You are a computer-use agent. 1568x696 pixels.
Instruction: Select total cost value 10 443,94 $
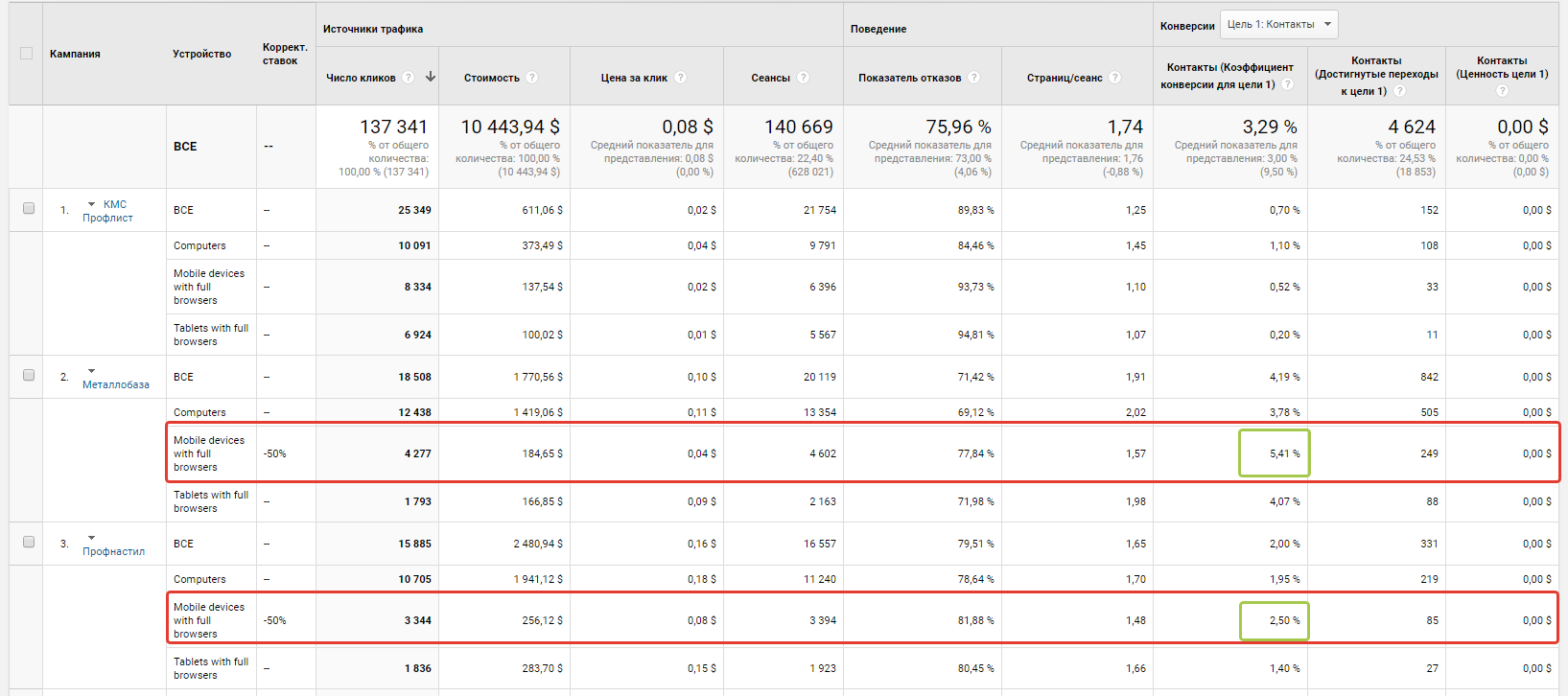510,127
